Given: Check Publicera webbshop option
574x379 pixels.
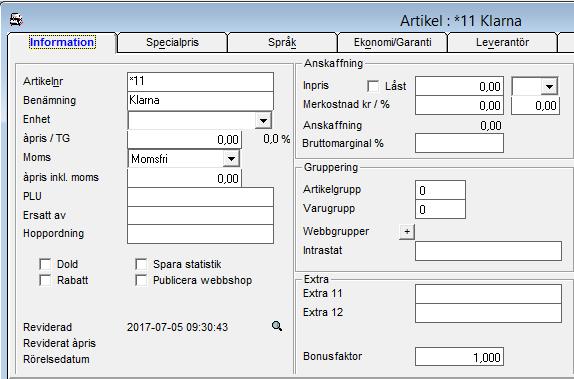Looking at the screenshot, I should tap(141, 280).
